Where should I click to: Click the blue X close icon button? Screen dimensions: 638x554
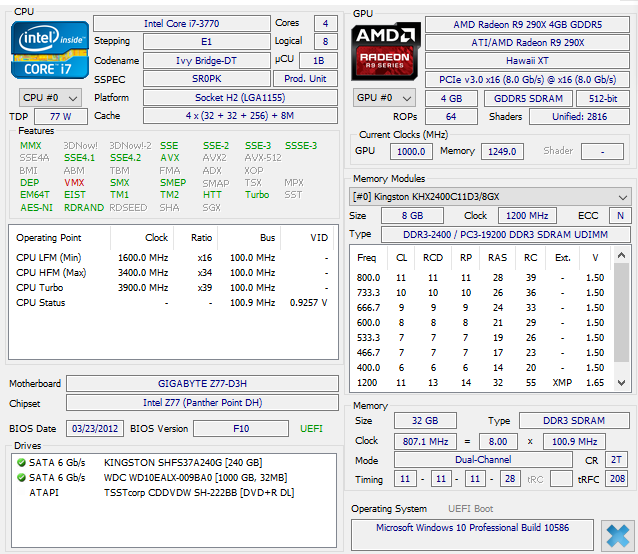pyautogui.click(x=618, y=535)
